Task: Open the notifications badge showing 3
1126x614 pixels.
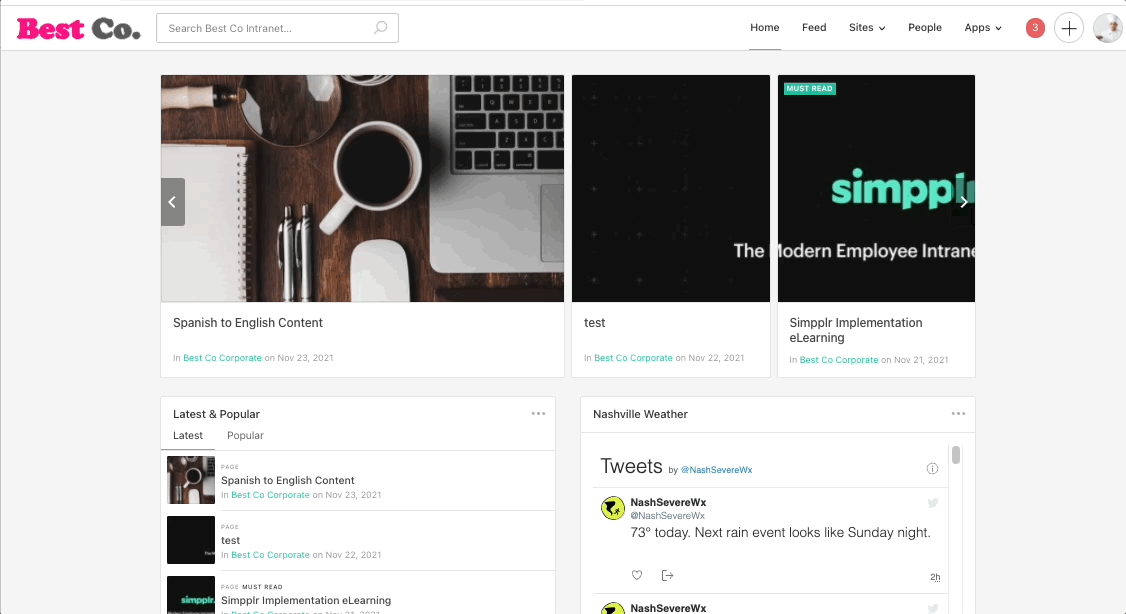Action: click(x=1035, y=28)
